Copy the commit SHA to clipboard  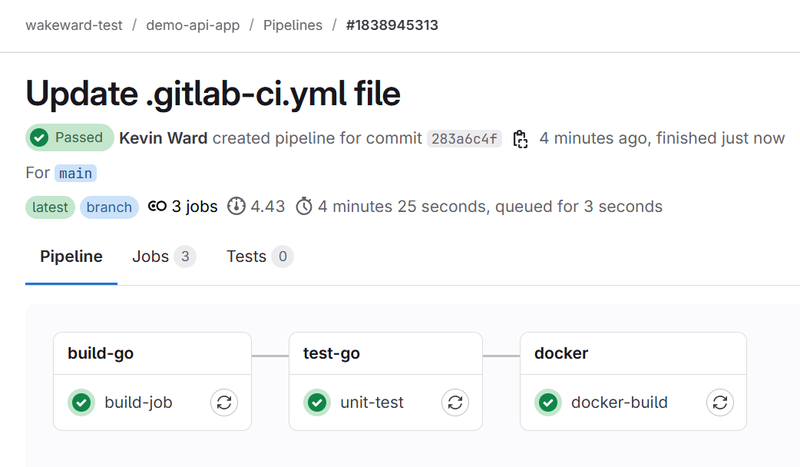coord(520,139)
